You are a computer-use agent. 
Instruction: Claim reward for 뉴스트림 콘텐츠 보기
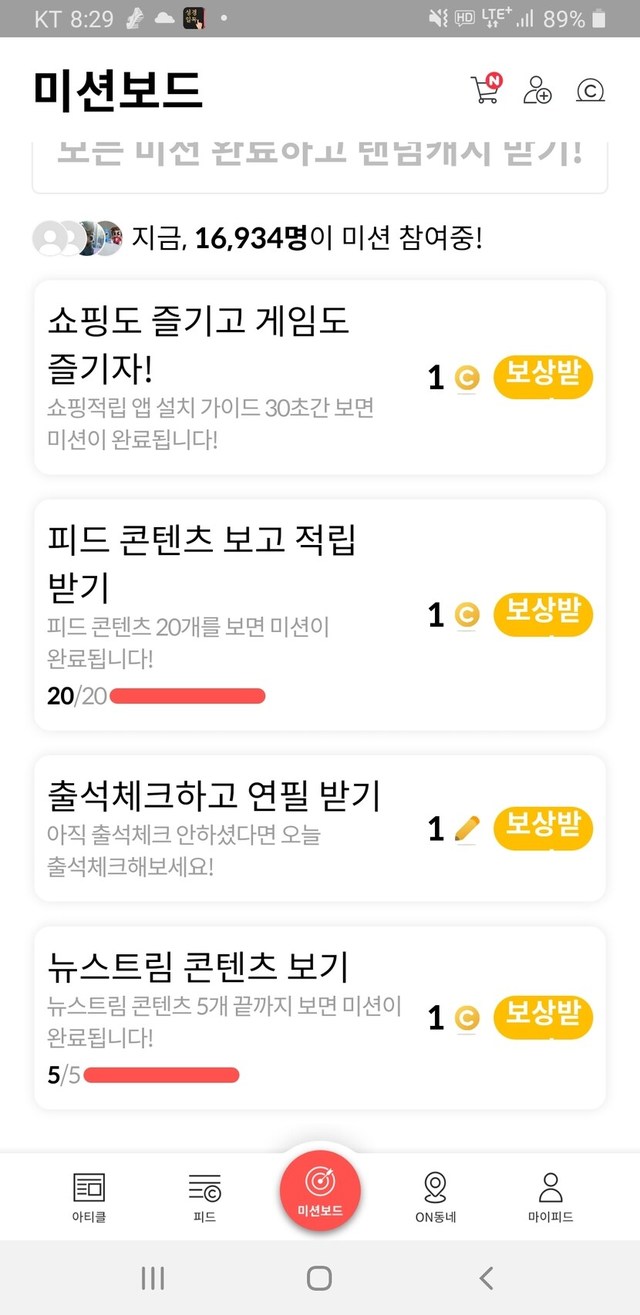tap(543, 1018)
